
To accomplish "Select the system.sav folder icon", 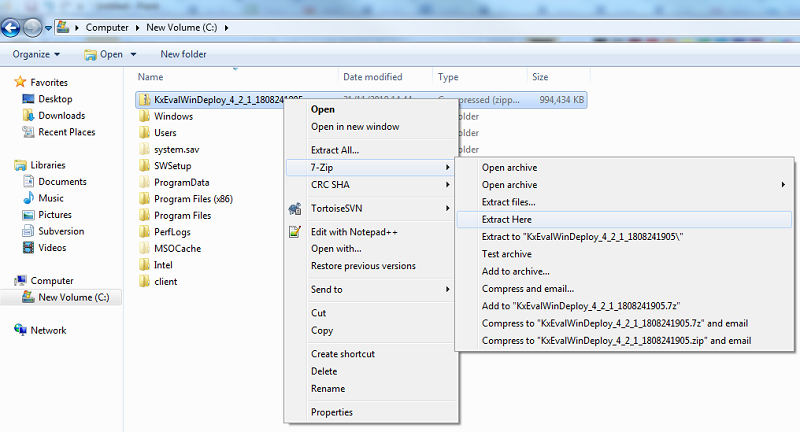I will (145, 149).
